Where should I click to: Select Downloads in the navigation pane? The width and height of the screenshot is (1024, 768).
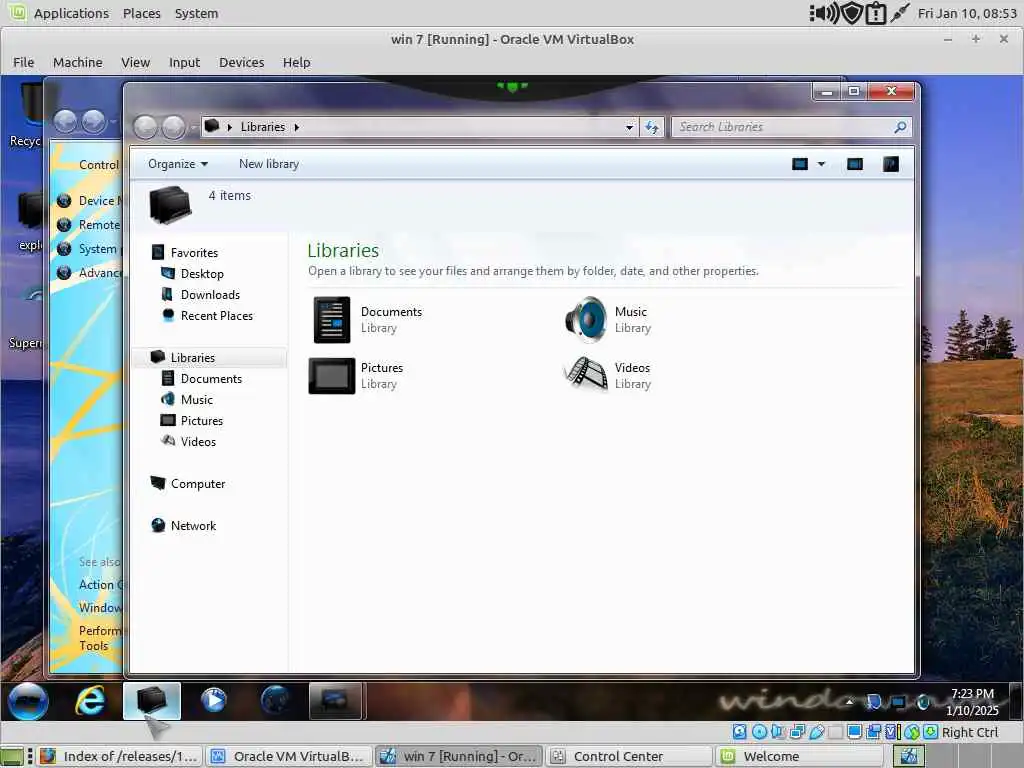[x=210, y=295]
